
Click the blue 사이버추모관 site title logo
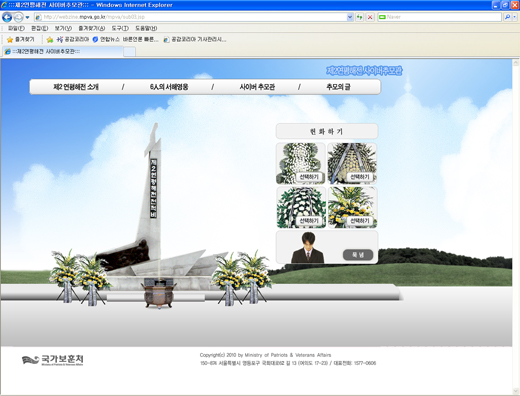(364, 71)
